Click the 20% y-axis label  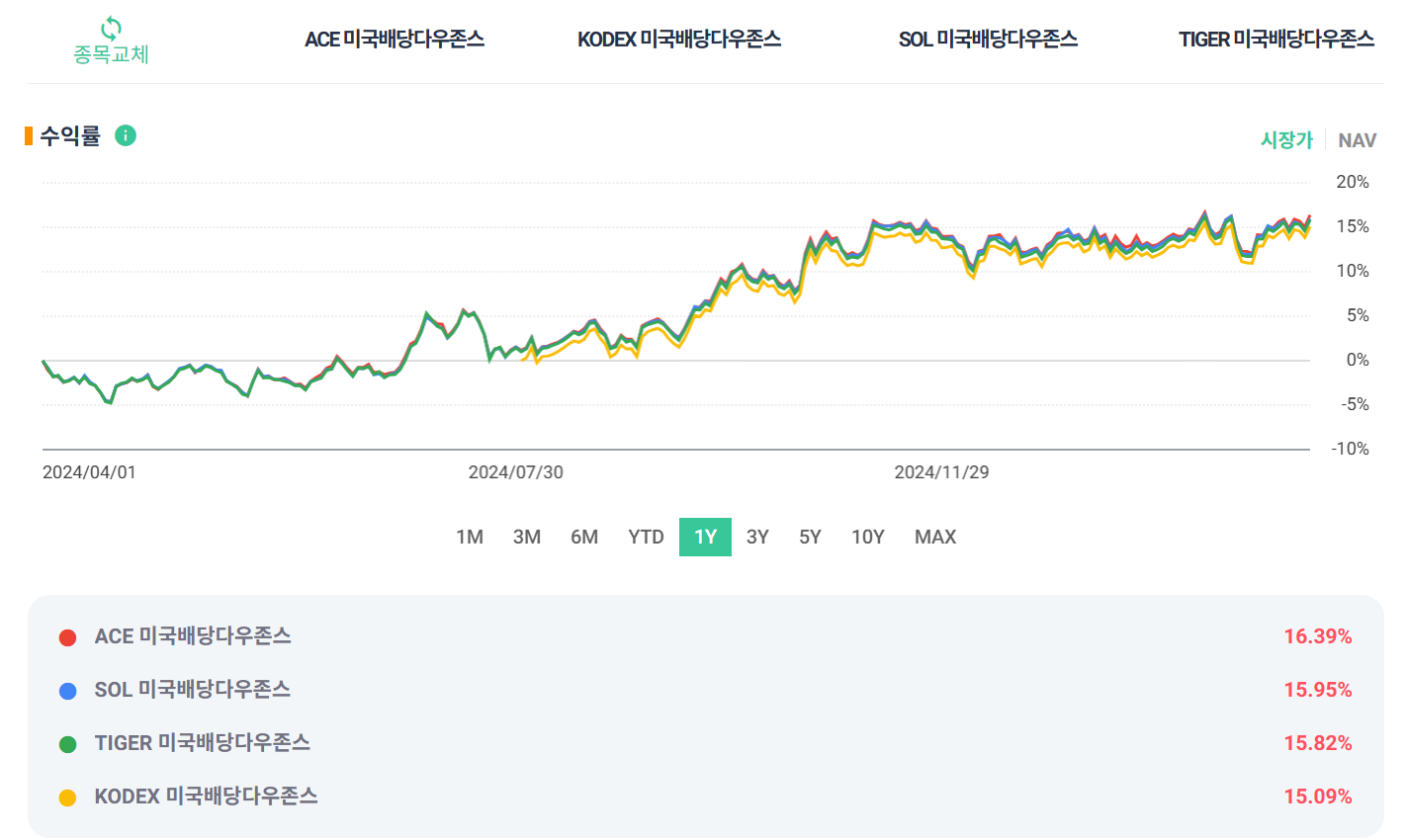point(1353,182)
